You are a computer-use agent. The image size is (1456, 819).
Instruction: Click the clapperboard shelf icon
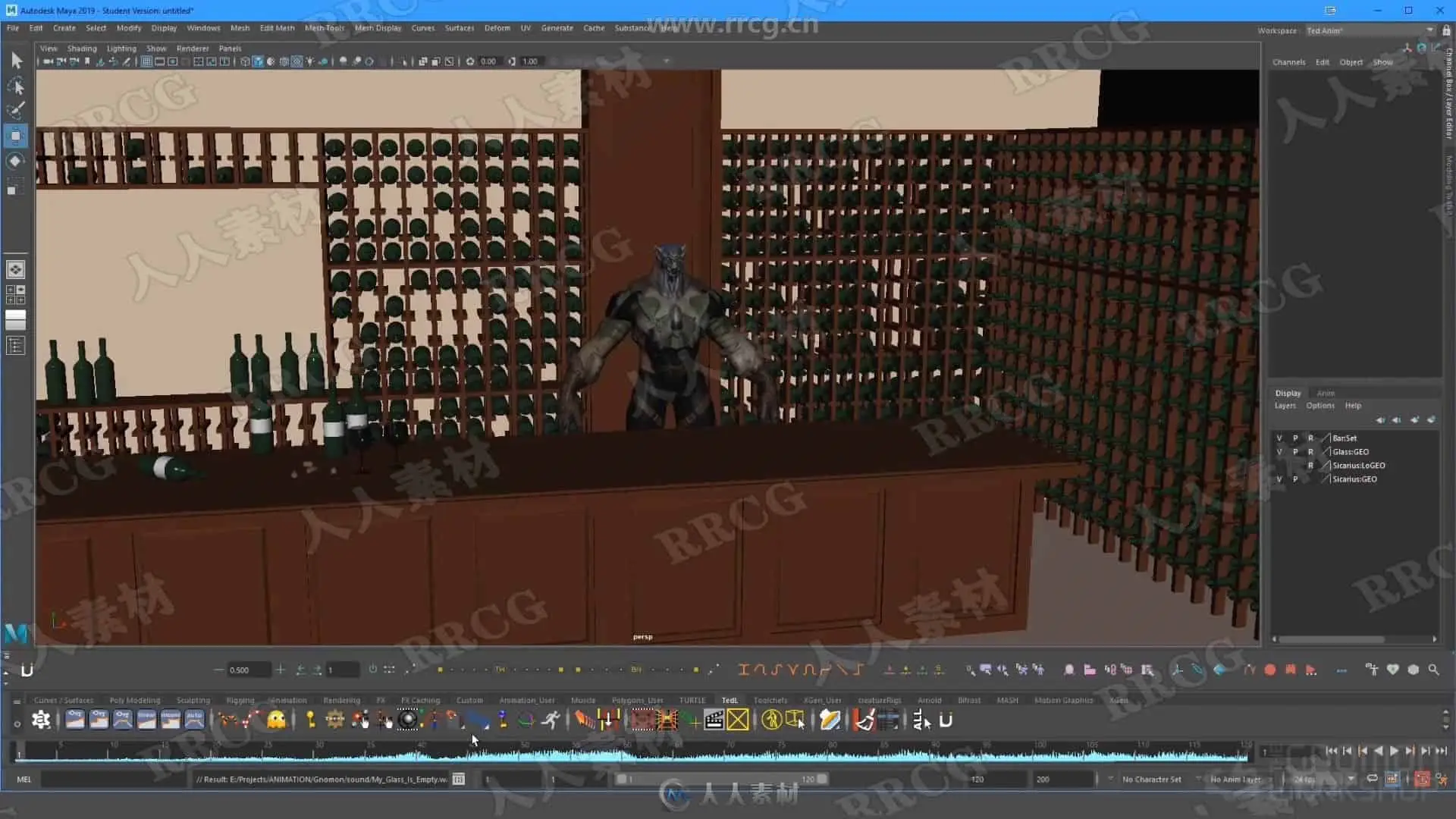(x=714, y=720)
